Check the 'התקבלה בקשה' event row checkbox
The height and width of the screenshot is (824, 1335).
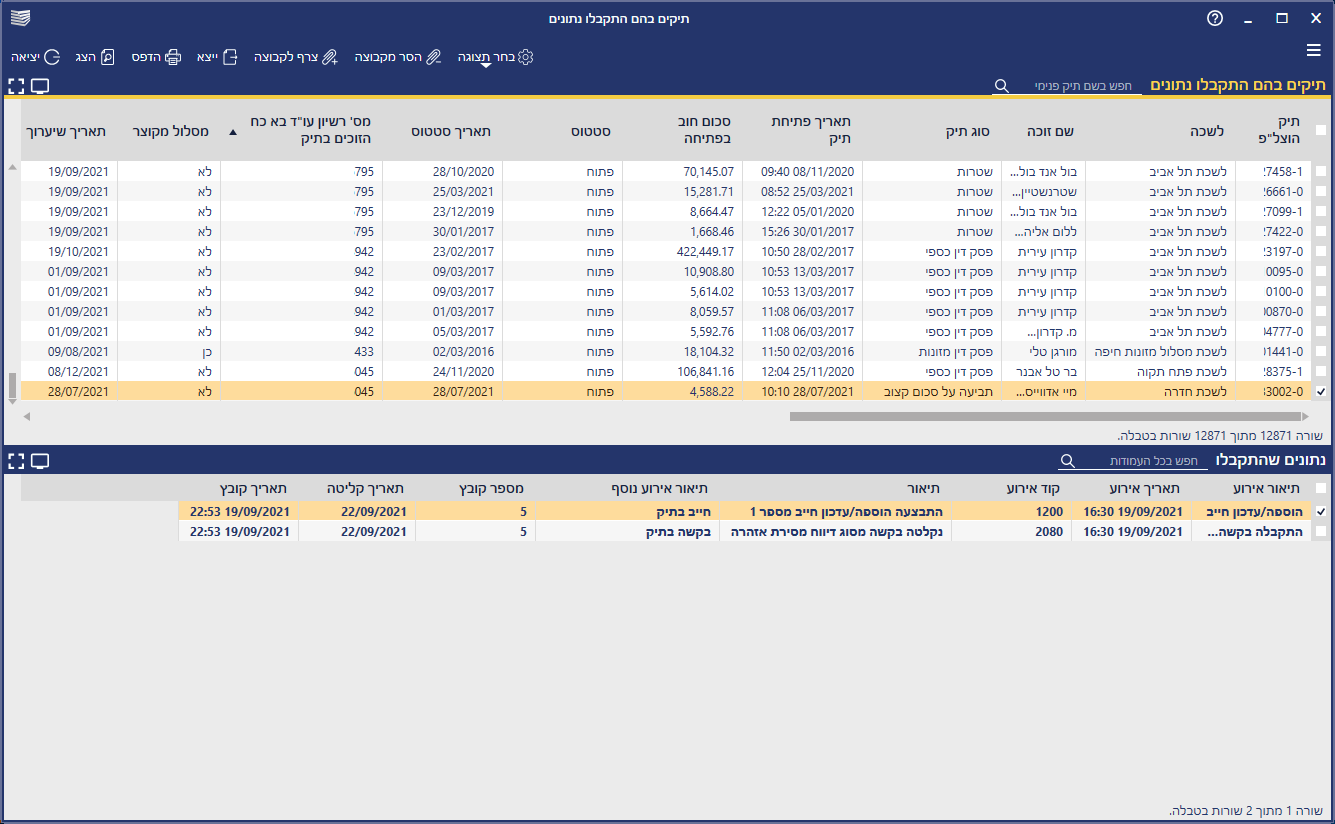[1321, 532]
